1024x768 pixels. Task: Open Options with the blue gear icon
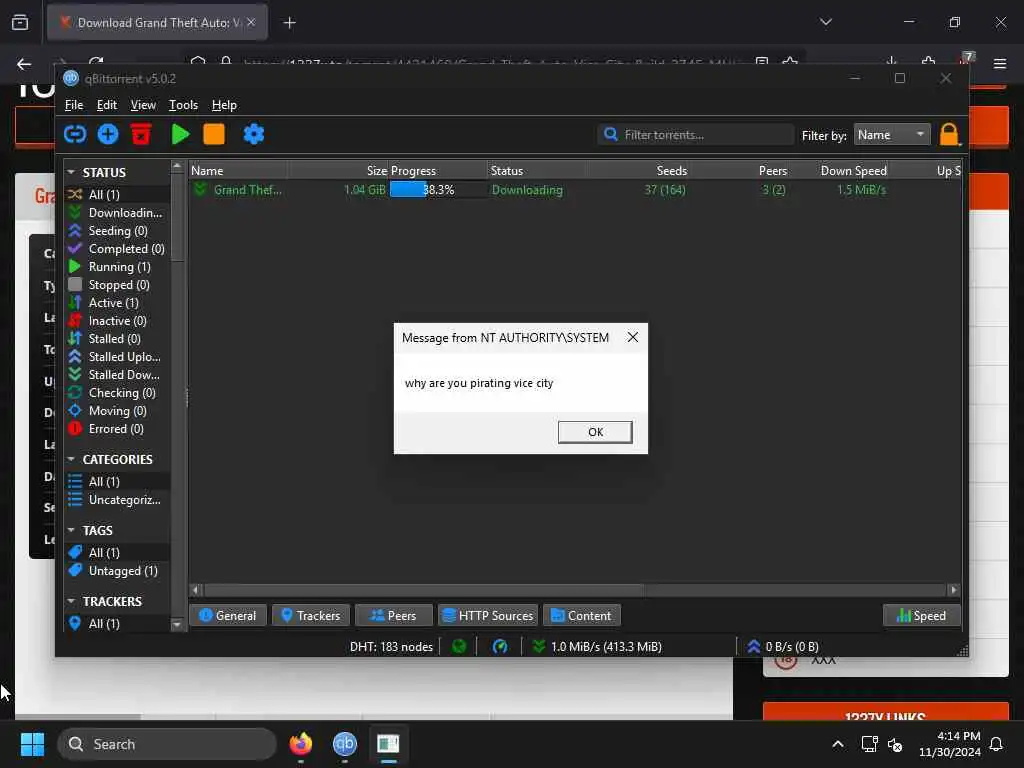point(253,135)
